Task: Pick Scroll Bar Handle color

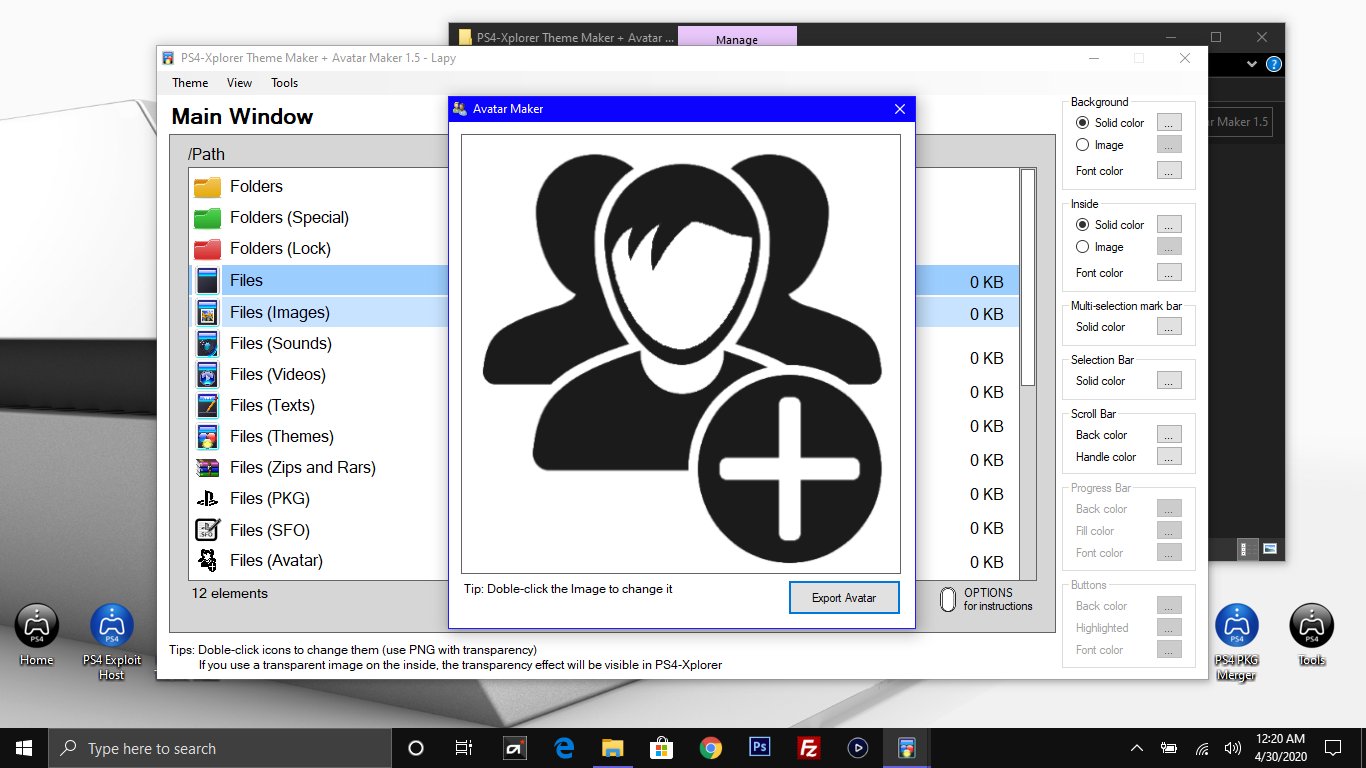Action: 1169,457
